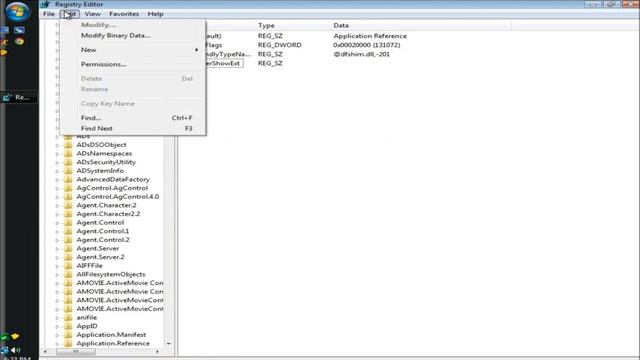Click the round multicolored quick launch icon
This screenshot has width=640, height=360.
19,41
